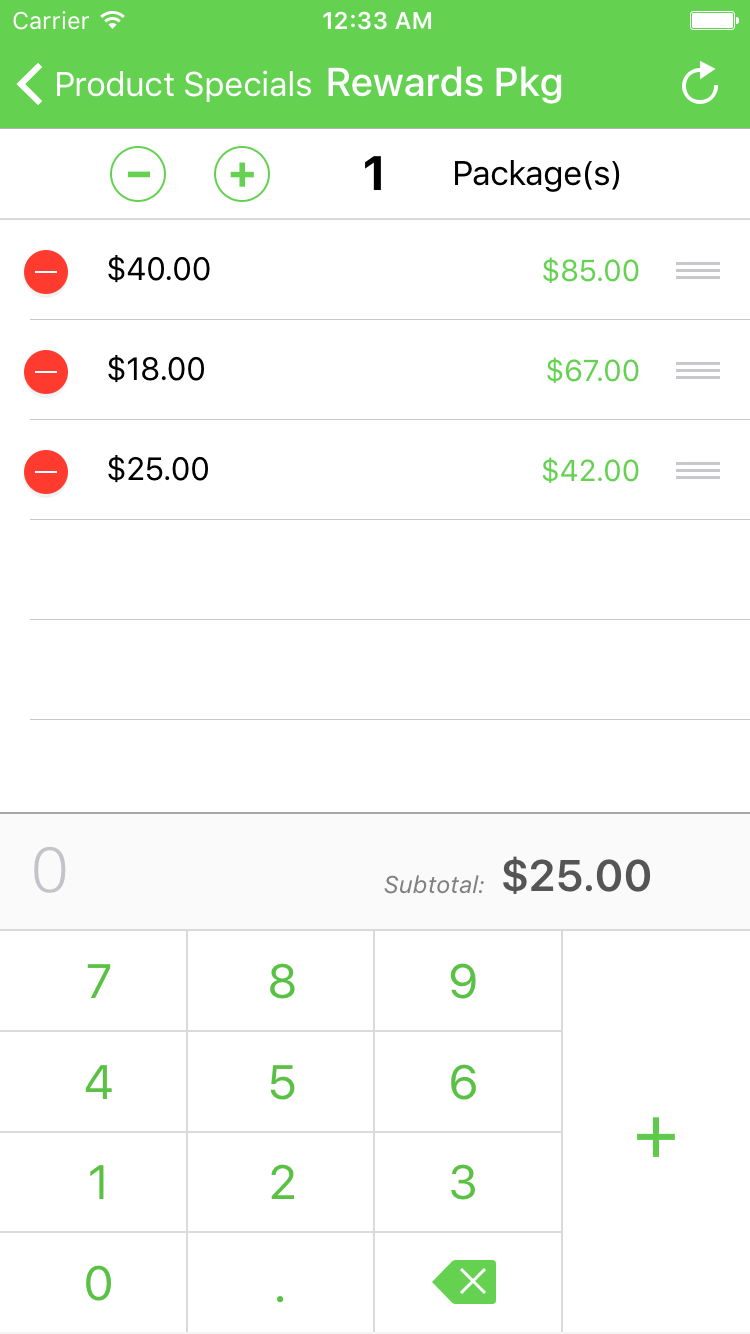Tap number 5 on the keypad
750x1334 pixels.
(281, 1082)
